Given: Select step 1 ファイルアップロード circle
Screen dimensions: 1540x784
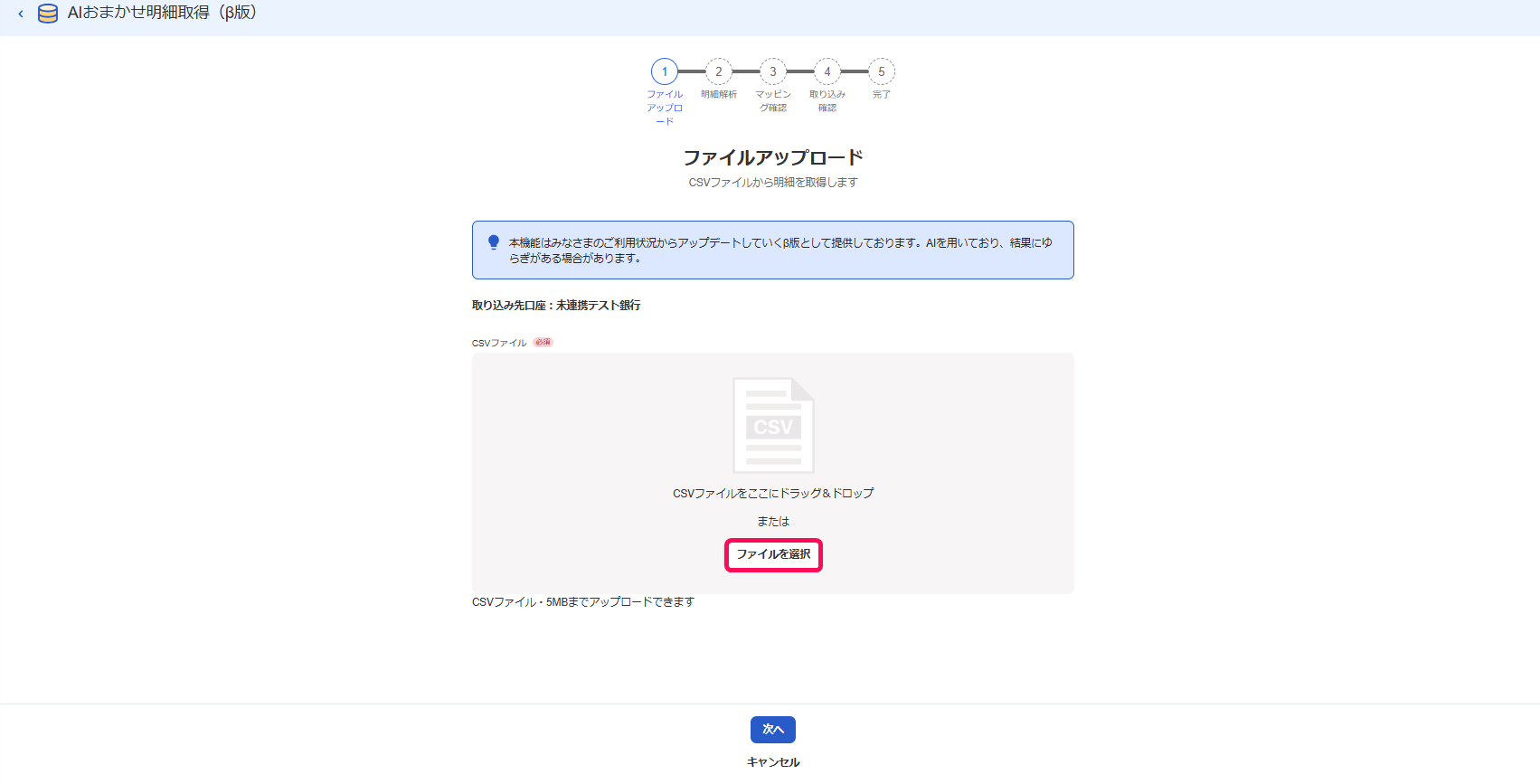Looking at the screenshot, I should click(665, 71).
